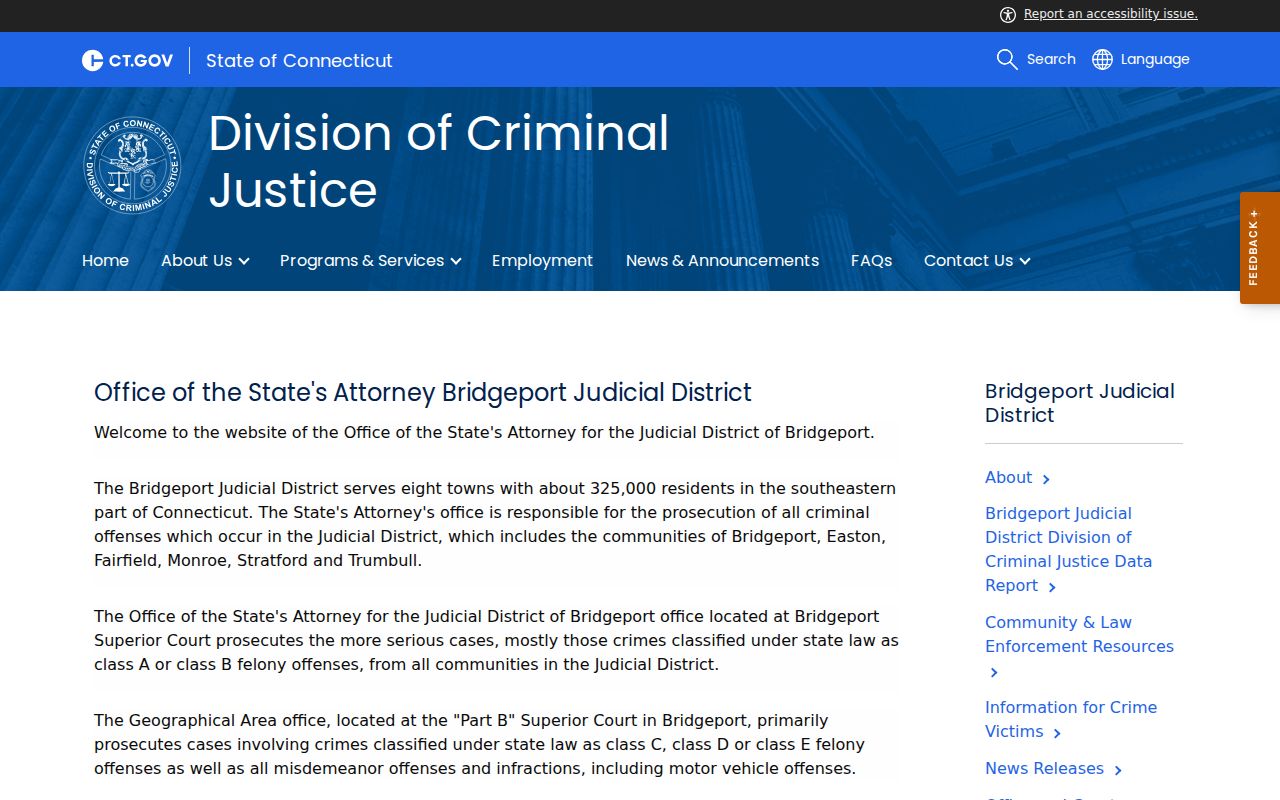Click the CT.GOV logo

[x=127, y=60]
